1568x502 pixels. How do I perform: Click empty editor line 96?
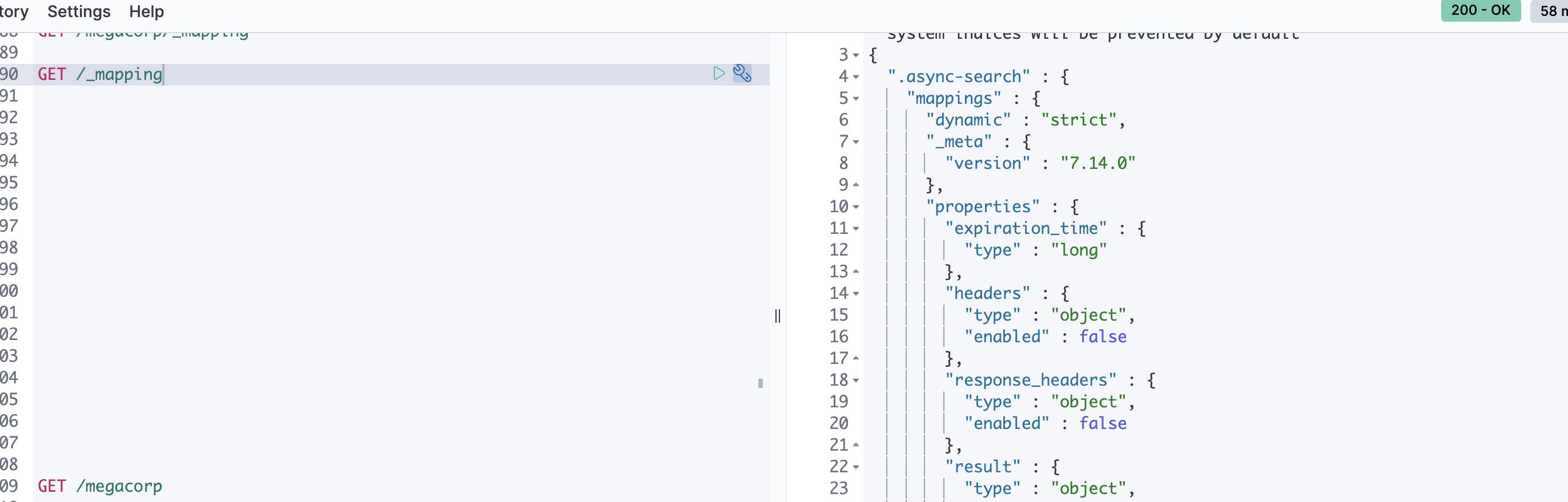[402, 204]
